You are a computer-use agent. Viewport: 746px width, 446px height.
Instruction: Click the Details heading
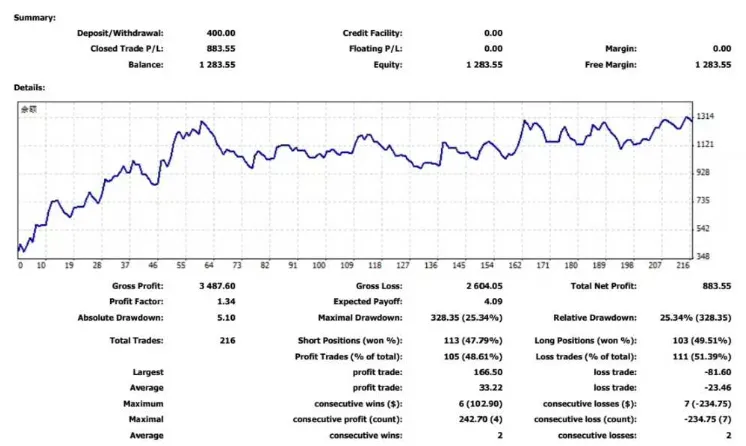point(30,87)
